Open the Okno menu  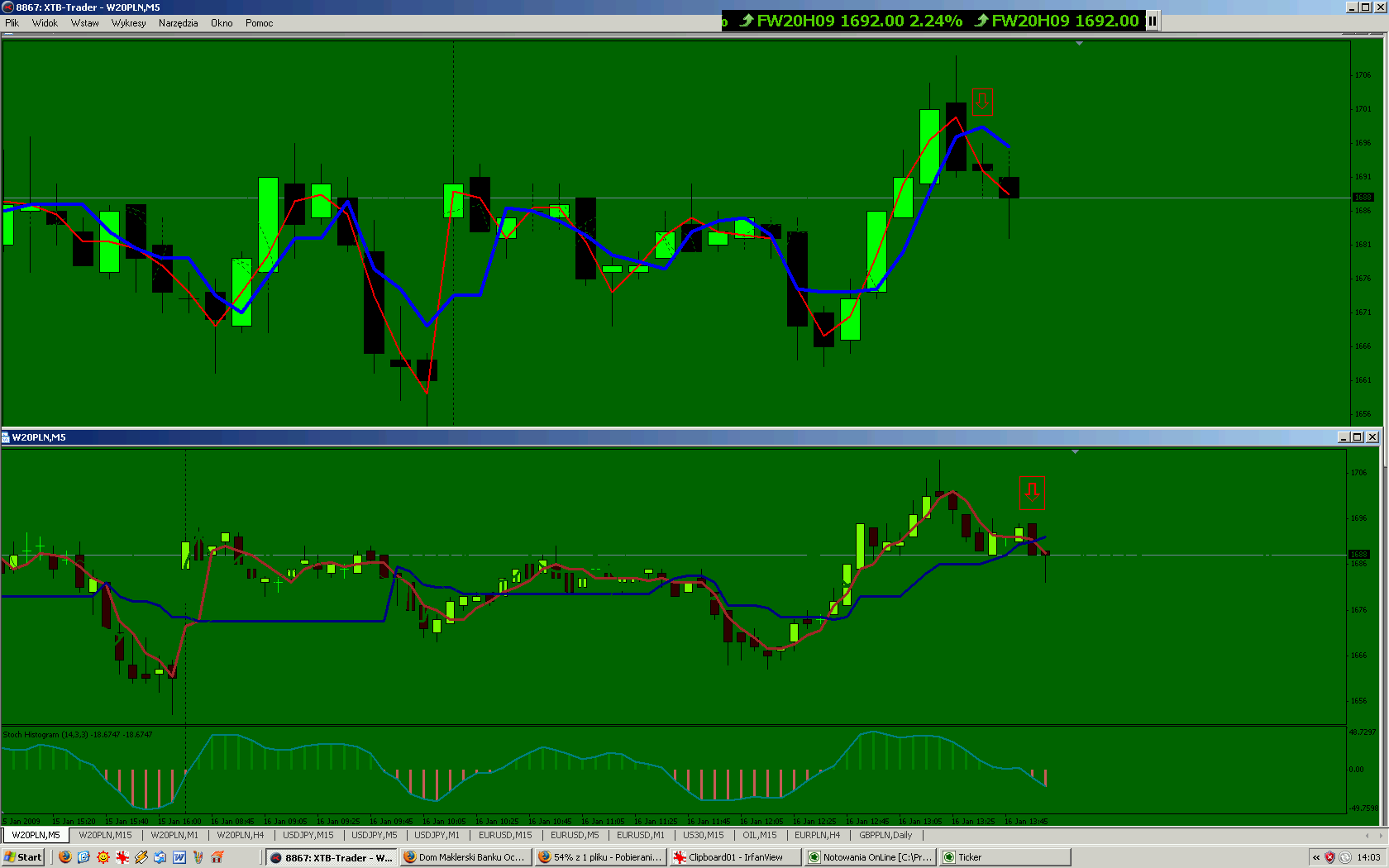point(222,23)
